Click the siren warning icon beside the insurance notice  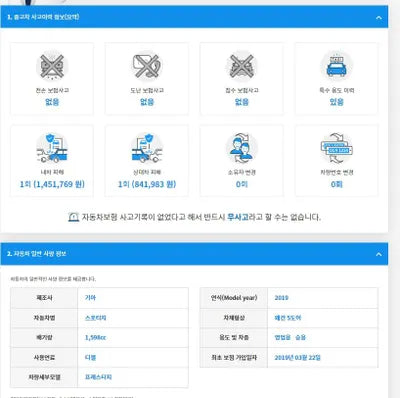click(x=73, y=217)
